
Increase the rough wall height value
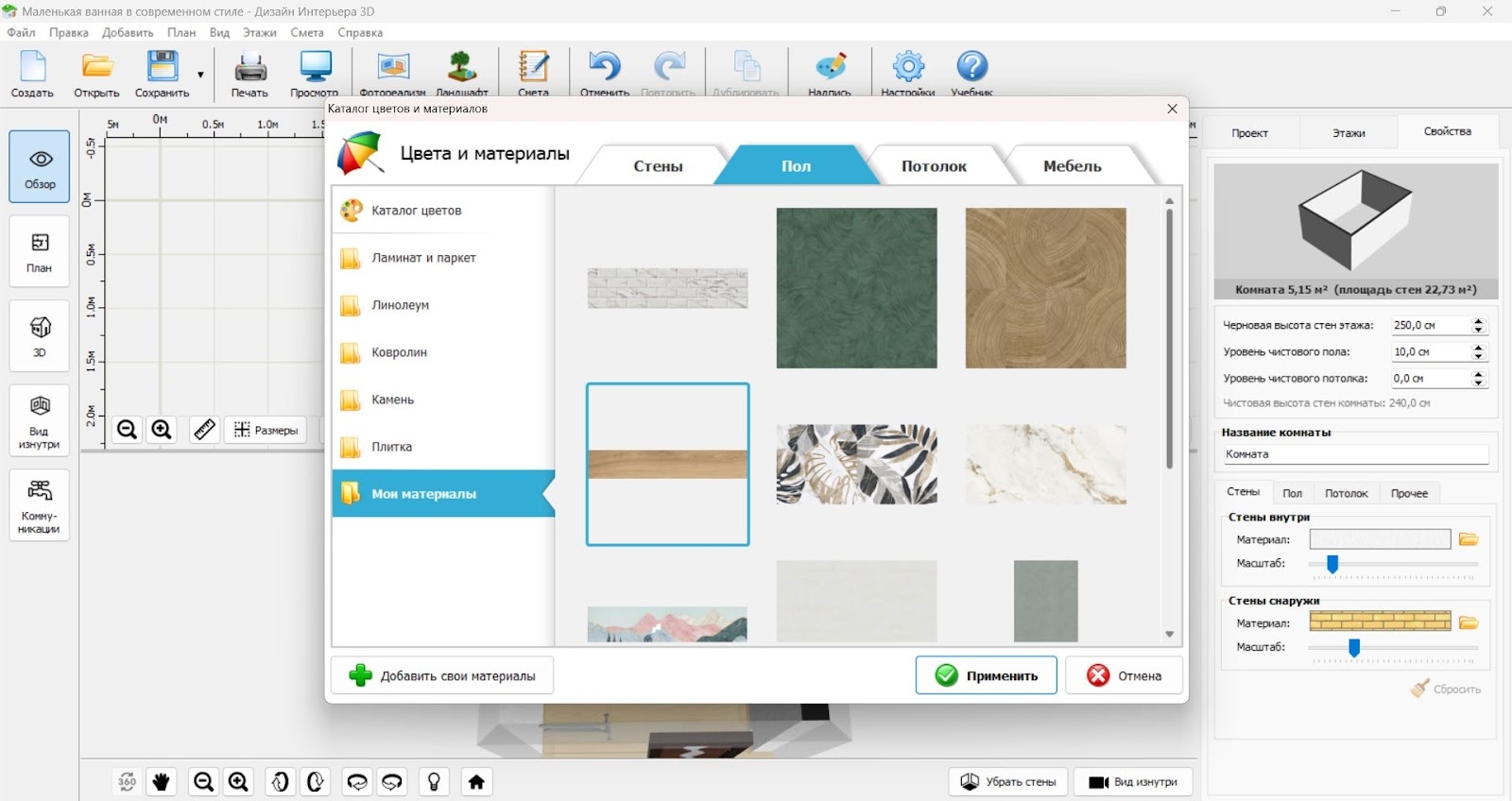tap(1479, 321)
